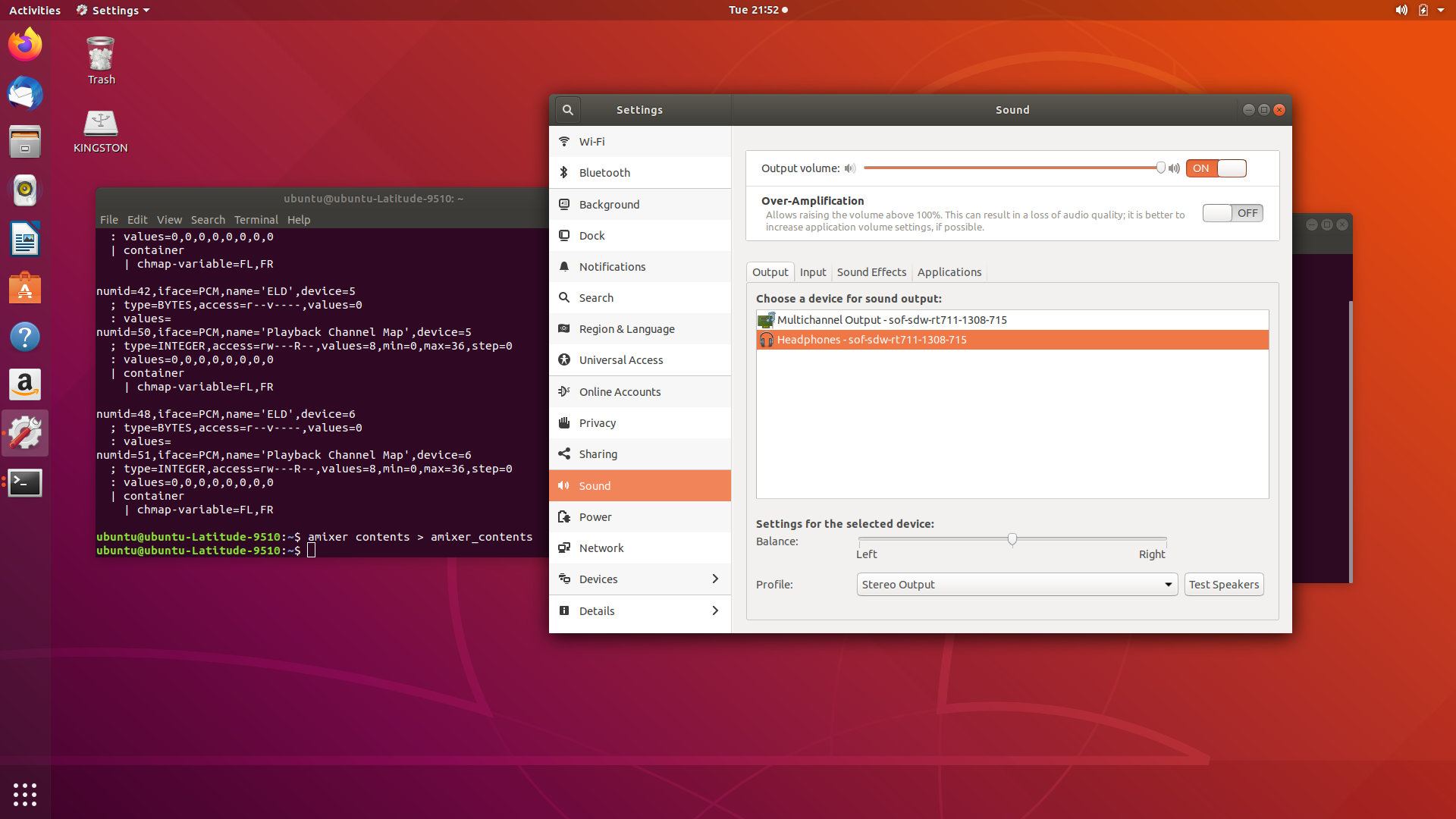Screen dimensions: 1456x819
Task: Open the terminal's View menu
Action: pos(169,220)
